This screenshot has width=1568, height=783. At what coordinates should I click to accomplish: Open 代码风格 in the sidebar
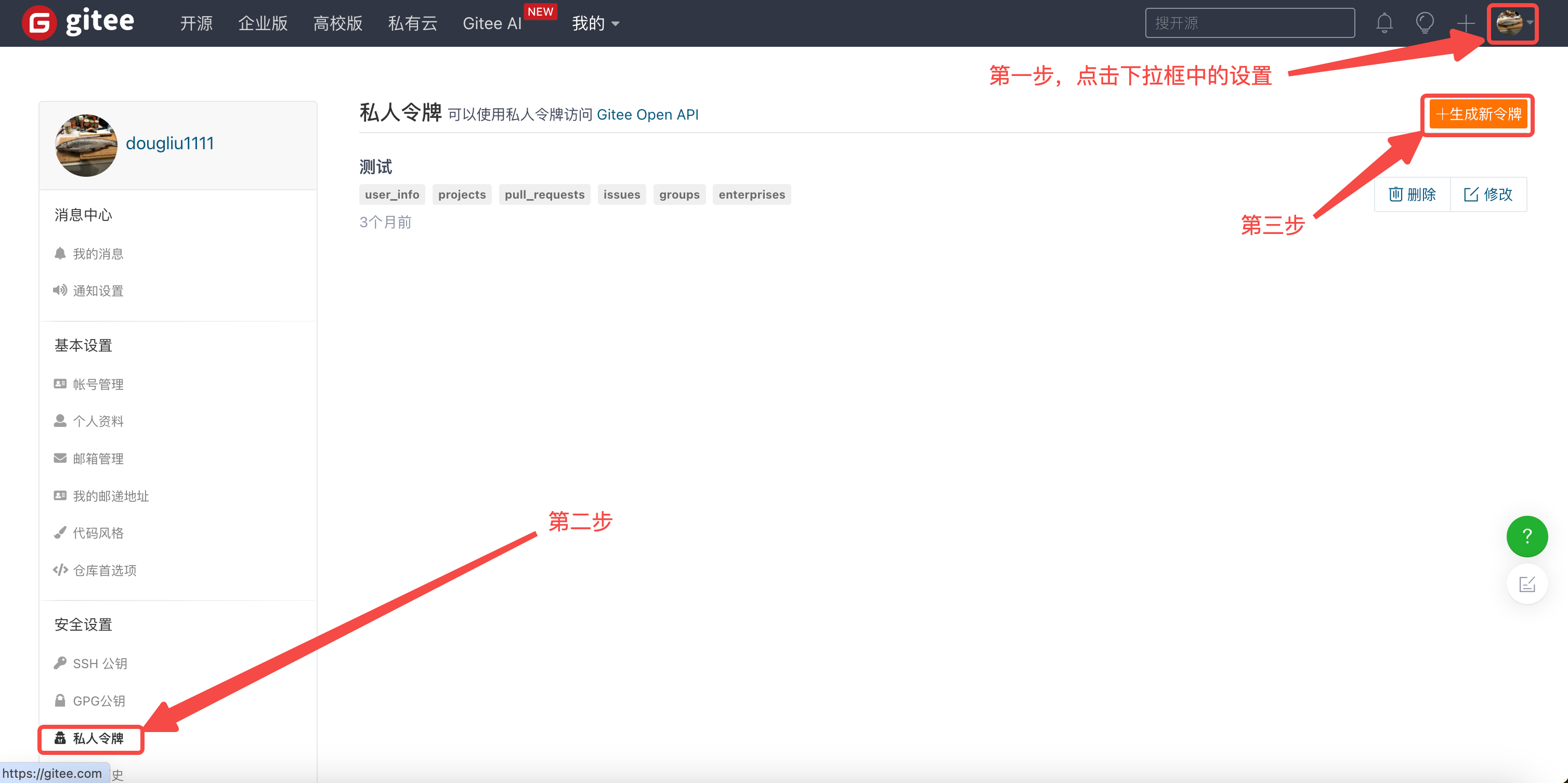(89, 533)
